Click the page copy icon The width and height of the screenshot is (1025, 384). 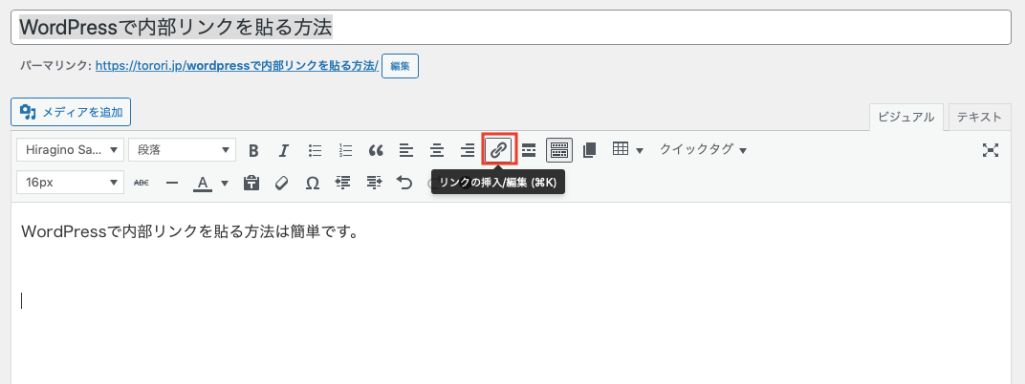pyautogui.click(x=589, y=150)
